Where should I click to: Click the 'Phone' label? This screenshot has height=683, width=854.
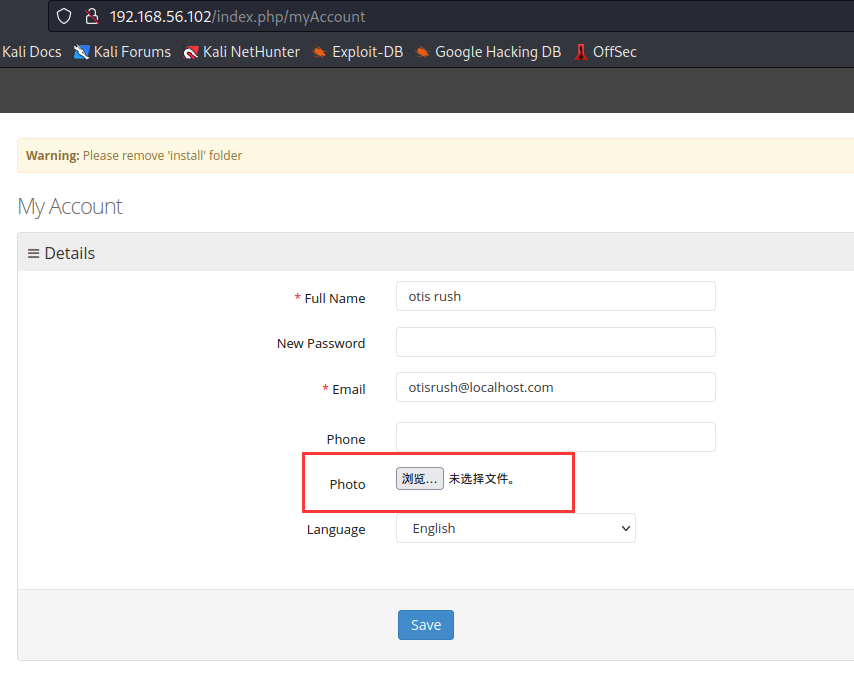point(346,439)
